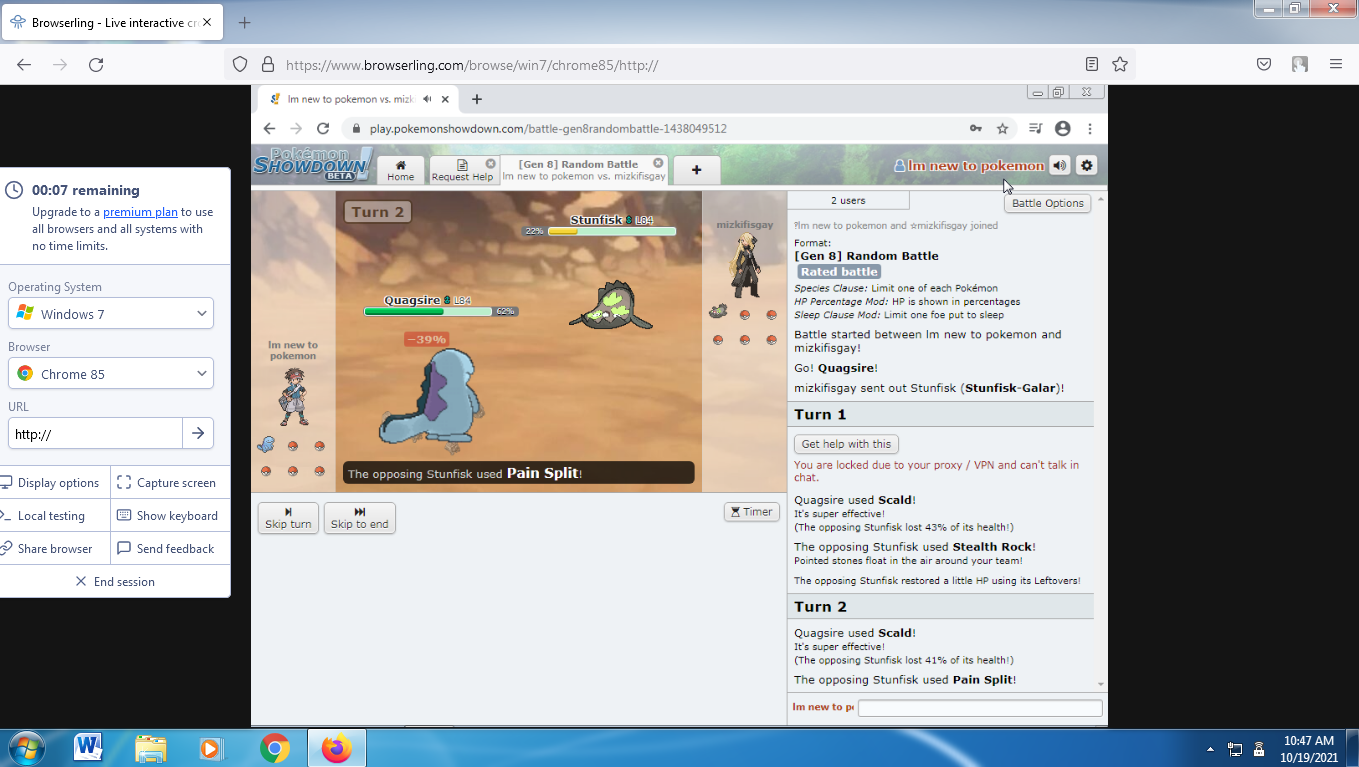The image size is (1359, 767).
Task: Click username Im new to pokemon
Action: click(x=969, y=166)
